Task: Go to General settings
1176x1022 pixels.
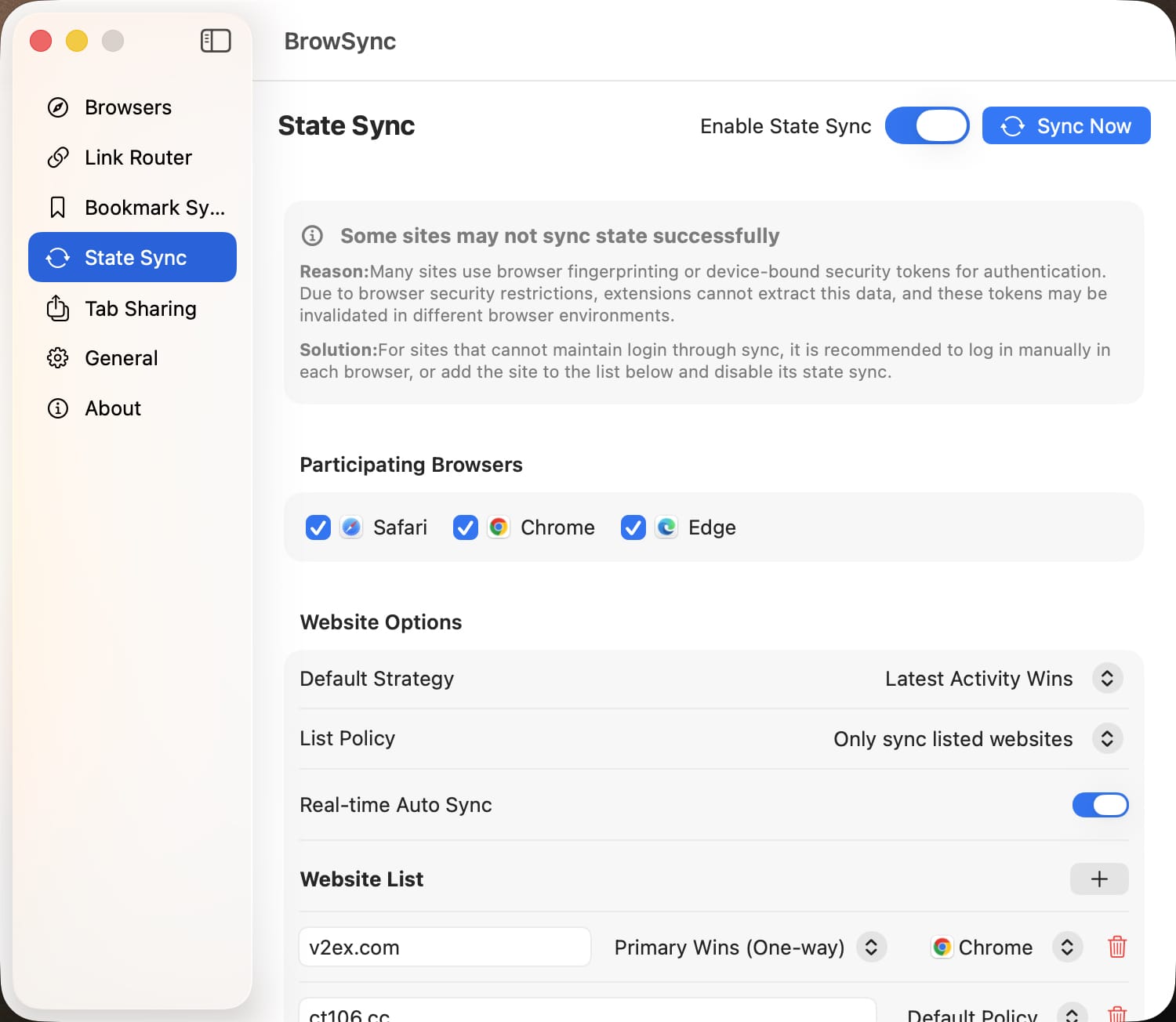Action: tap(132, 358)
